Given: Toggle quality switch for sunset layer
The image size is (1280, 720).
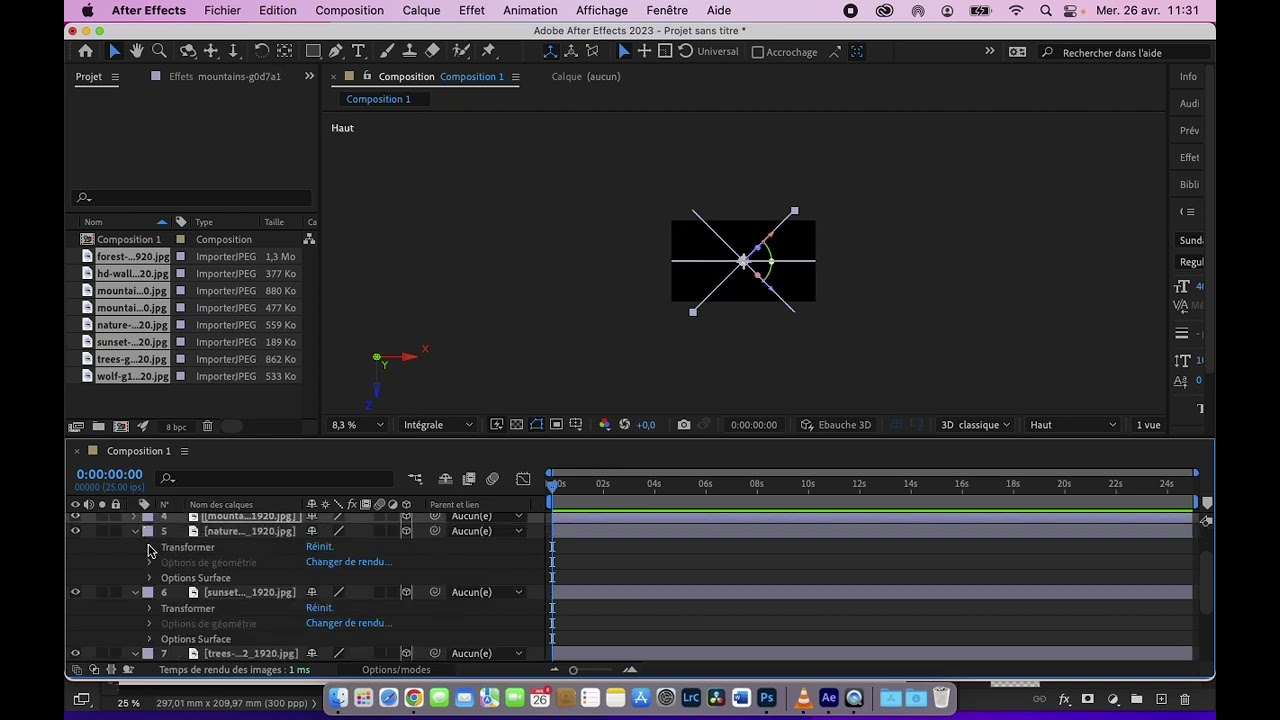Looking at the screenshot, I should point(338,592).
